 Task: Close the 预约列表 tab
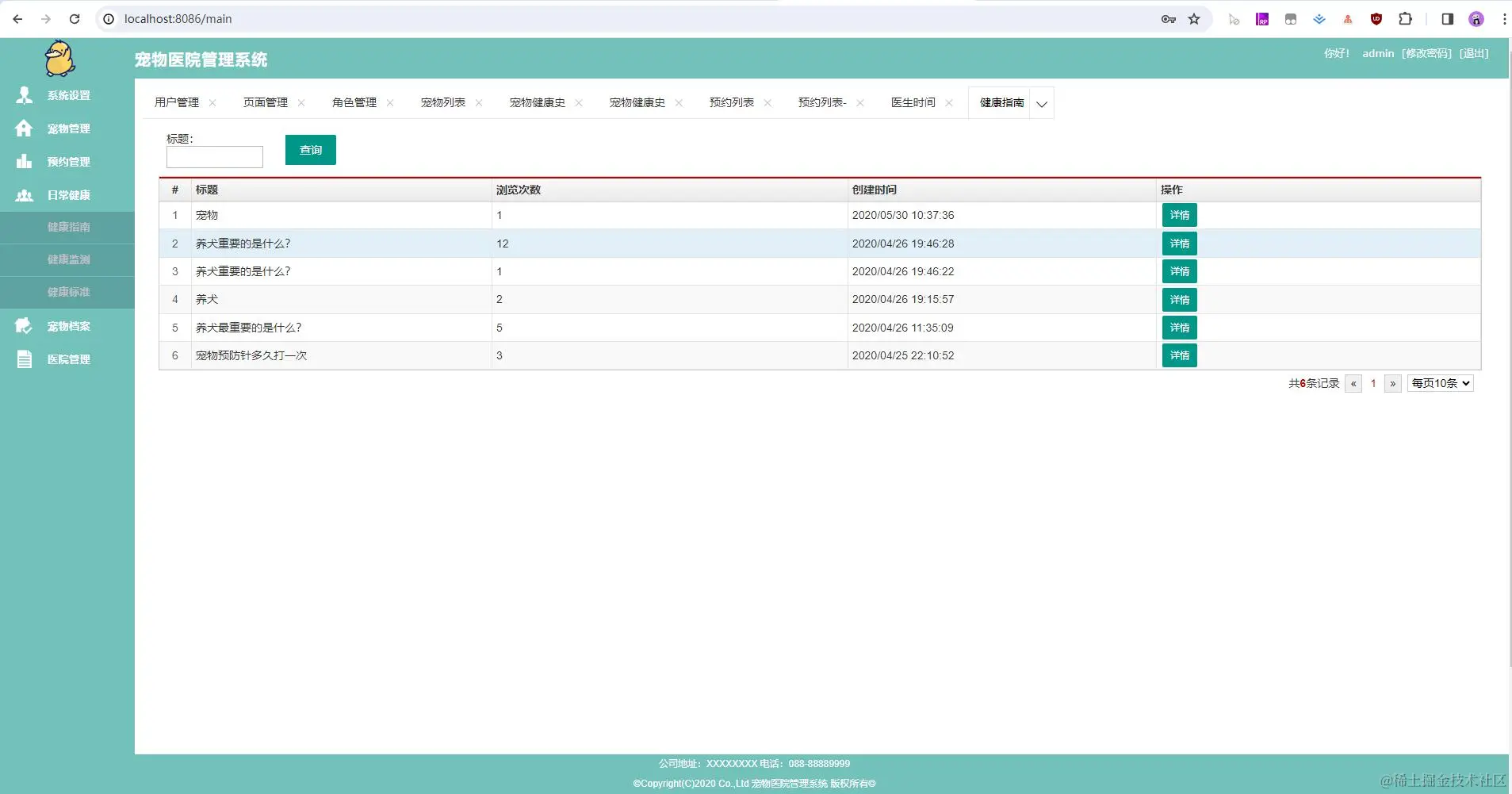coord(767,103)
